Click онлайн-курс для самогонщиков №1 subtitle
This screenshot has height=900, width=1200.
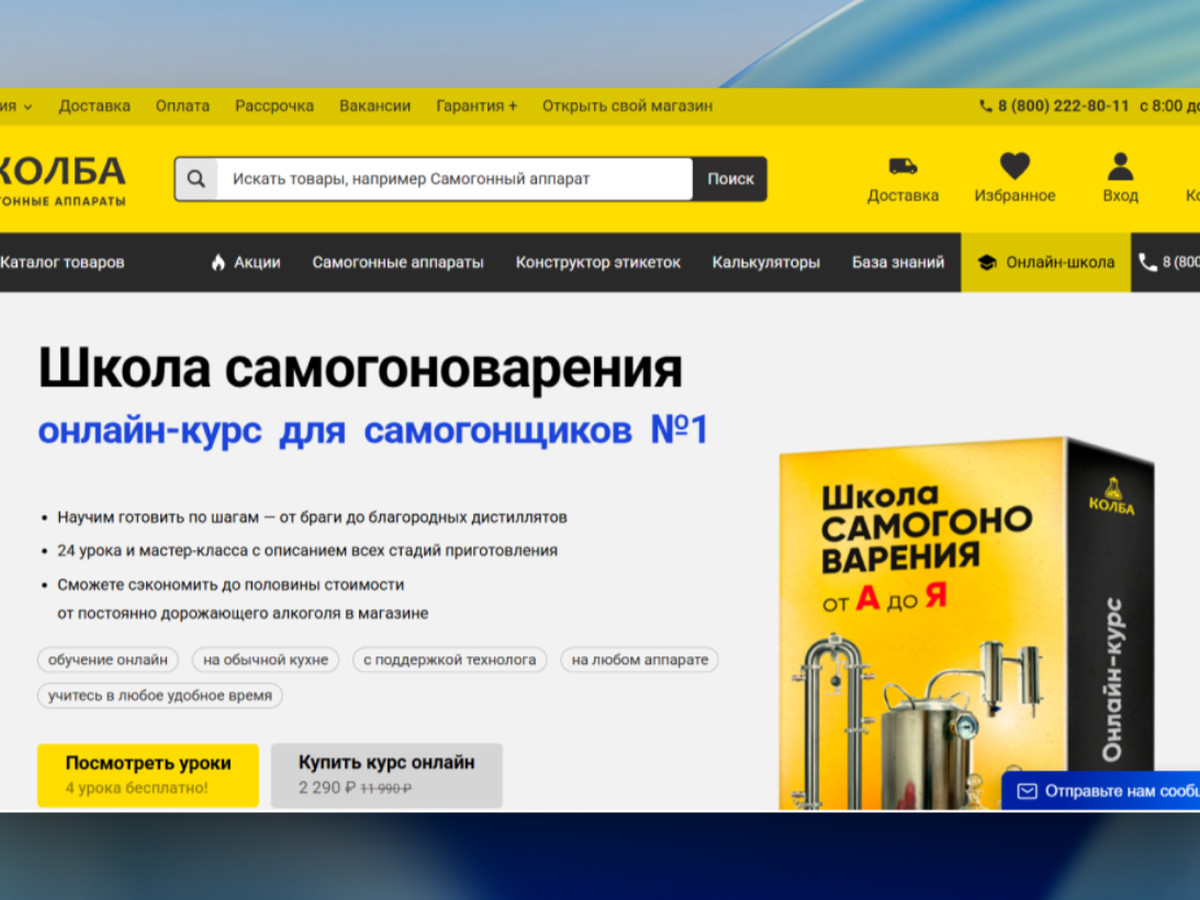tap(373, 430)
